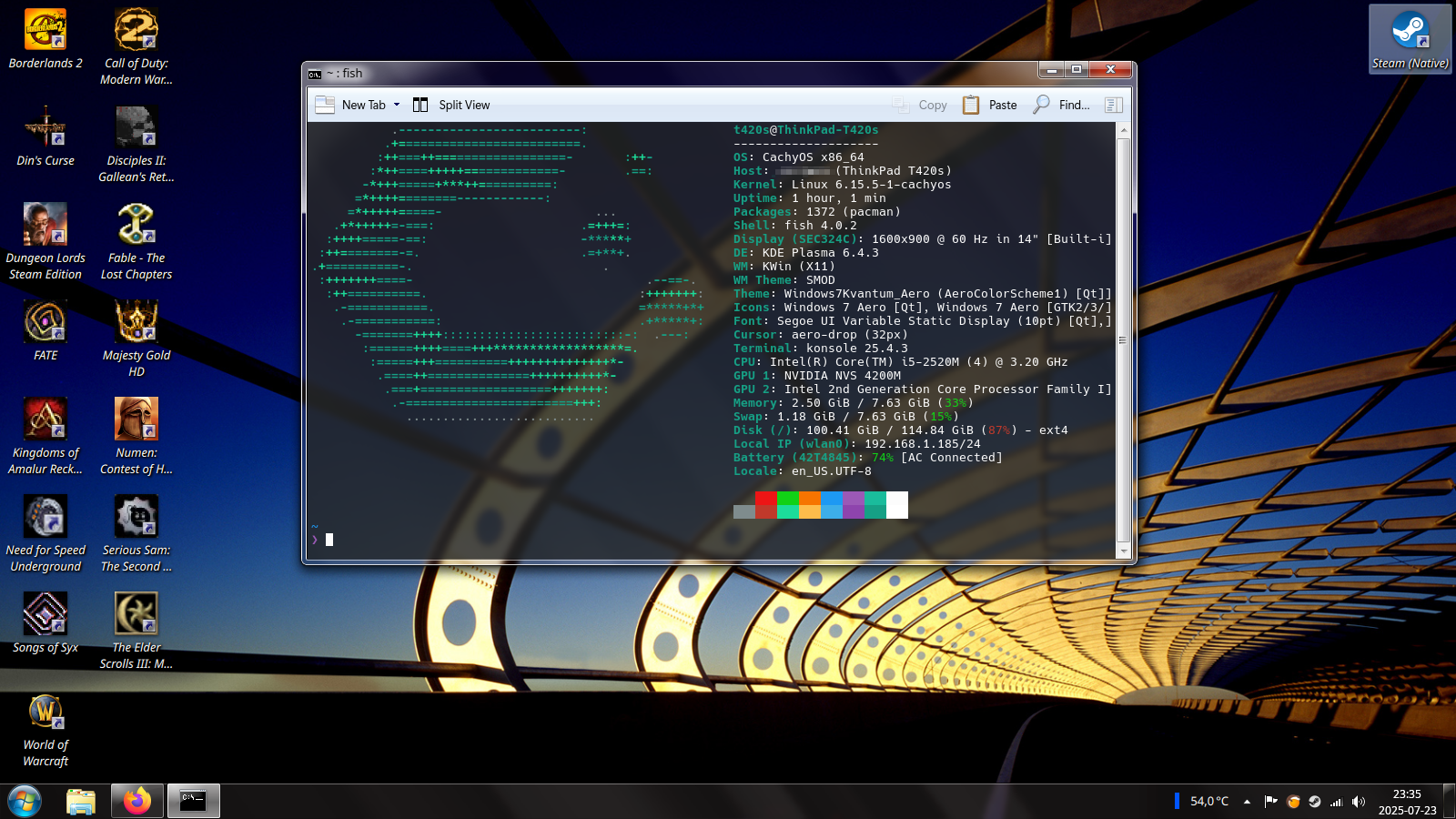Show hidden system tray icons arrow
This screenshot has height=819, width=1456.
[x=1247, y=802]
